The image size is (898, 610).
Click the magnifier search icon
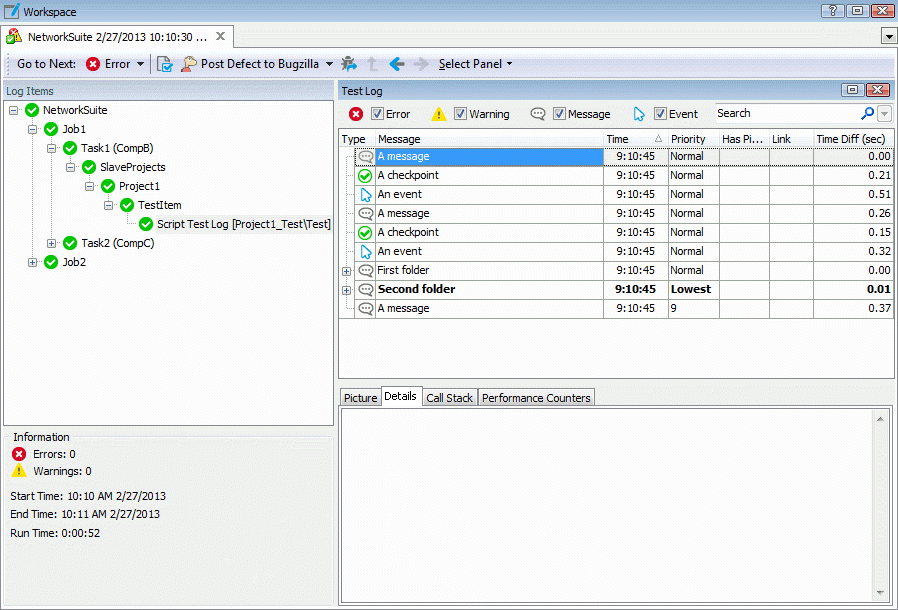pyautogui.click(x=867, y=113)
